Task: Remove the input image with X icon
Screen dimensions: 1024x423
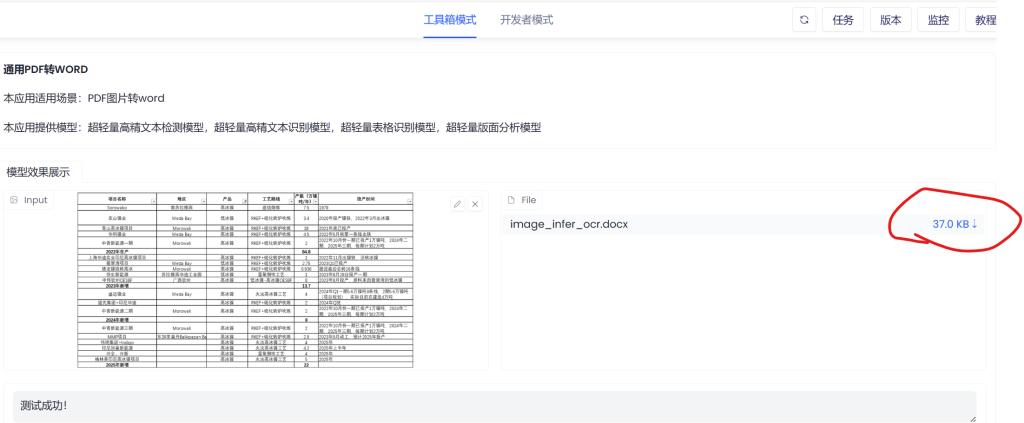Action: coord(475,204)
